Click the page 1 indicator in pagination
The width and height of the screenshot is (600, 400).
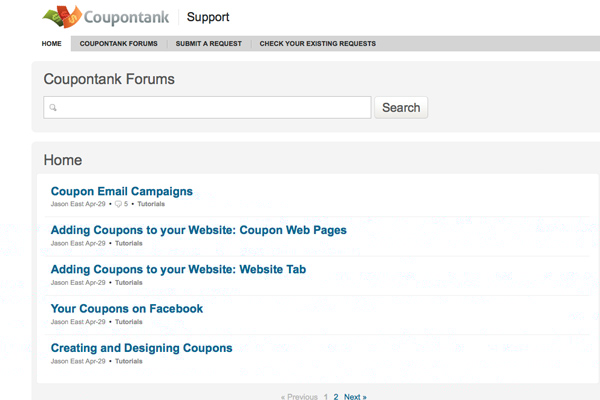click(326, 397)
